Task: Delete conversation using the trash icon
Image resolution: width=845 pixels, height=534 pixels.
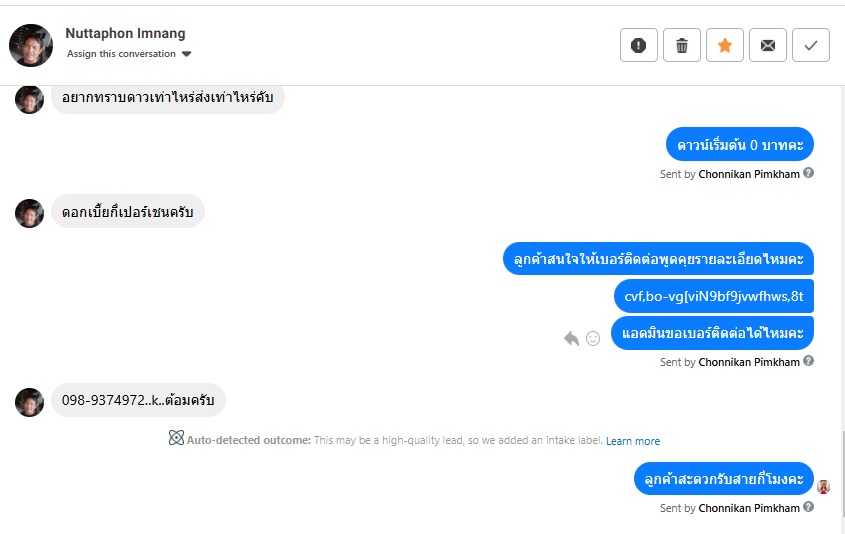Action: (682, 46)
